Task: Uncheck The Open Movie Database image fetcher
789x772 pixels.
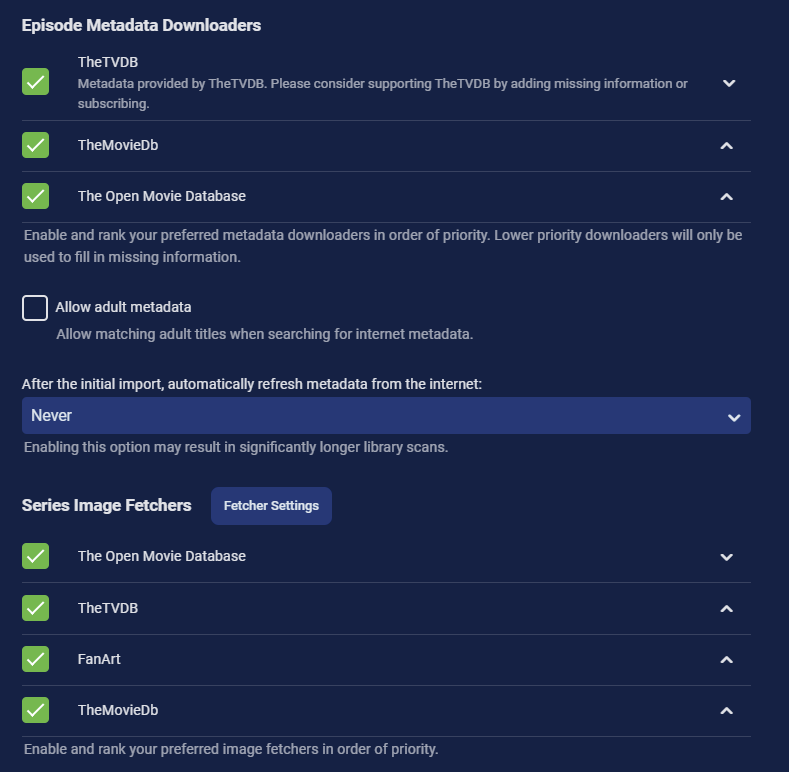Action: (35, 556)
